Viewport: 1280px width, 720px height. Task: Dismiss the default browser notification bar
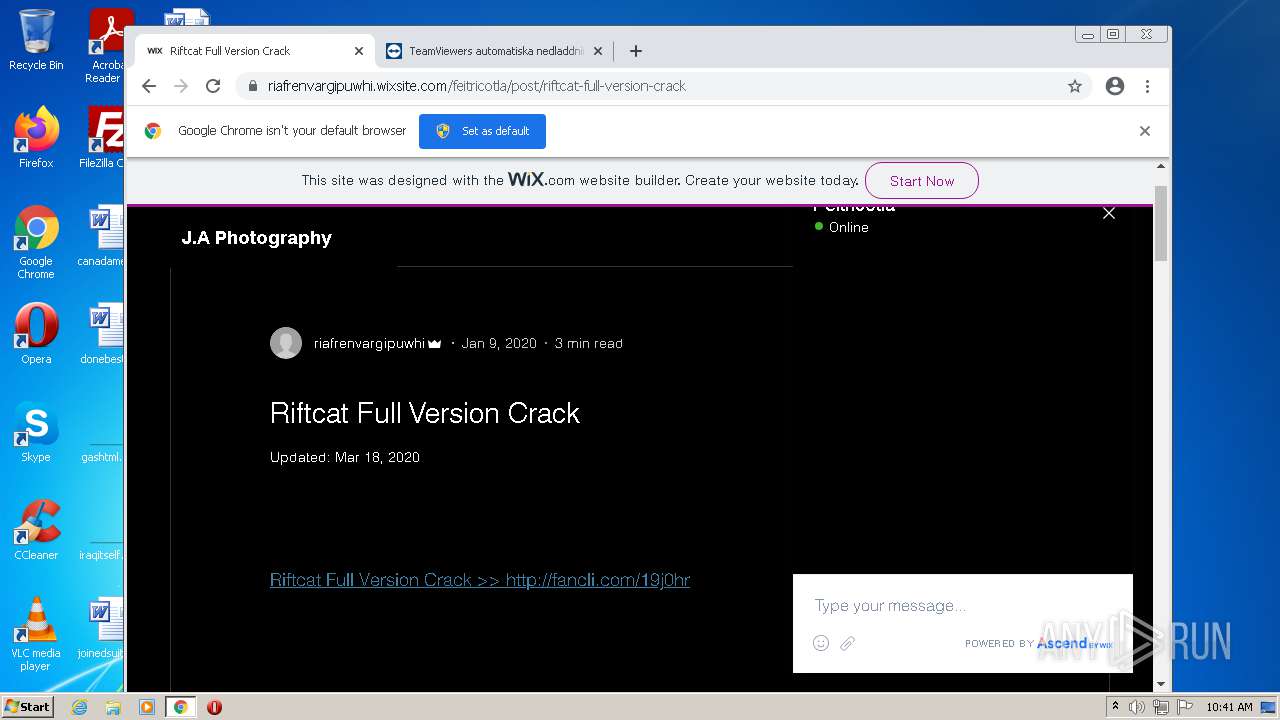pos(1145,131)
